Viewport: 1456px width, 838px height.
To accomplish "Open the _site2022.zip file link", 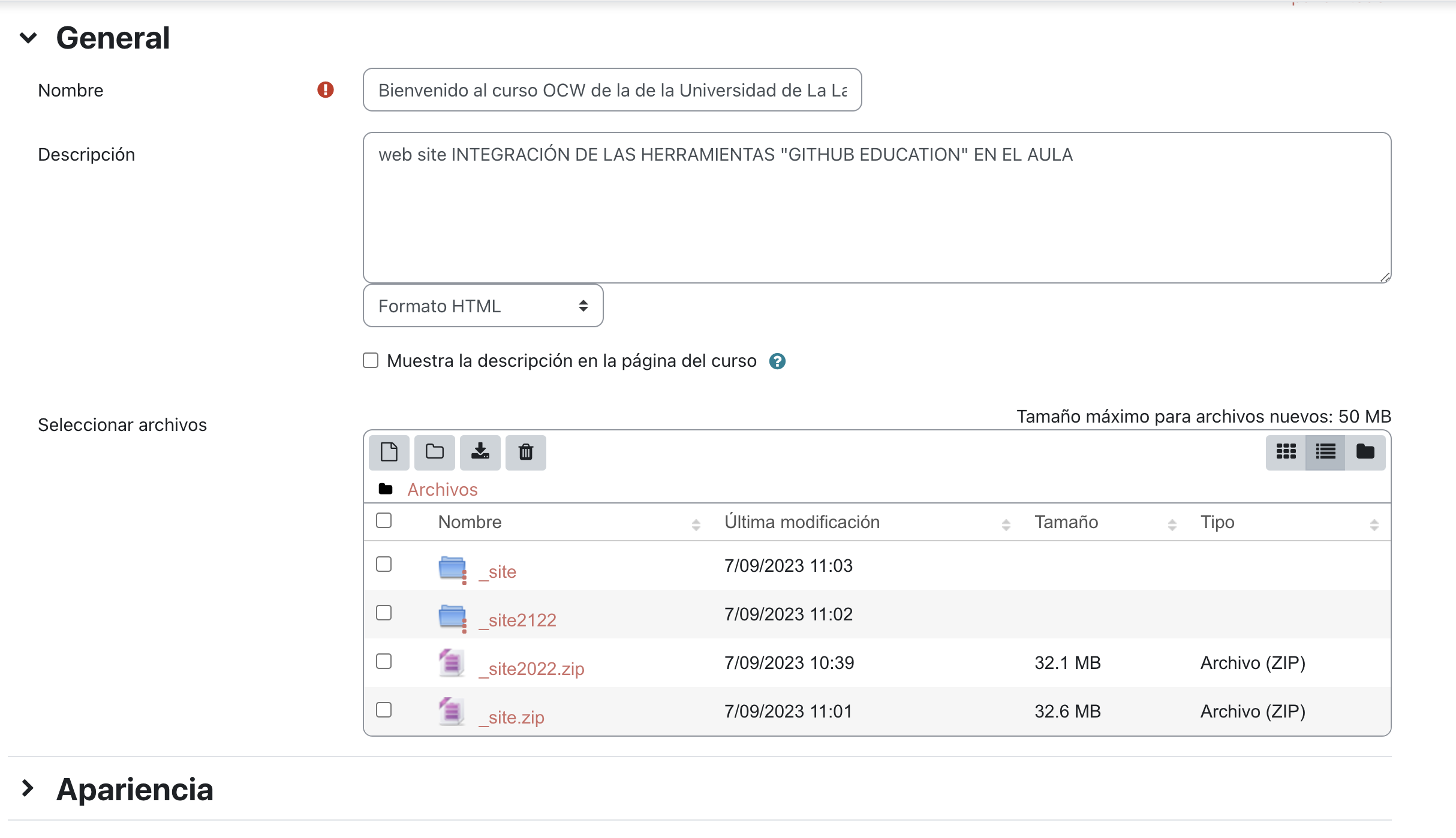I will click(531, 669).
